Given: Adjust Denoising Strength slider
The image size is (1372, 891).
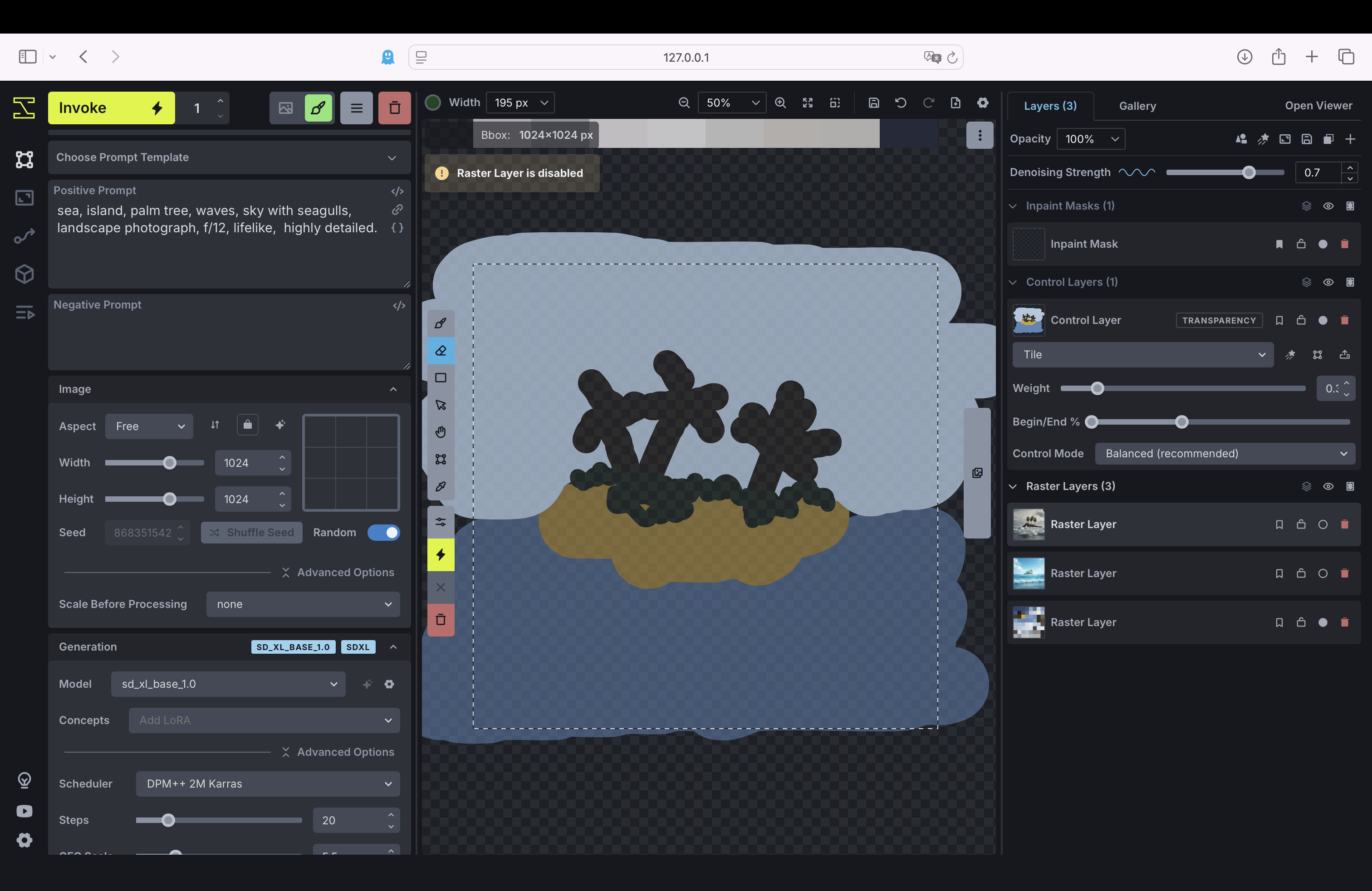Looking at the screenshot, I should pyautogui.click(x=1225, y=172).
